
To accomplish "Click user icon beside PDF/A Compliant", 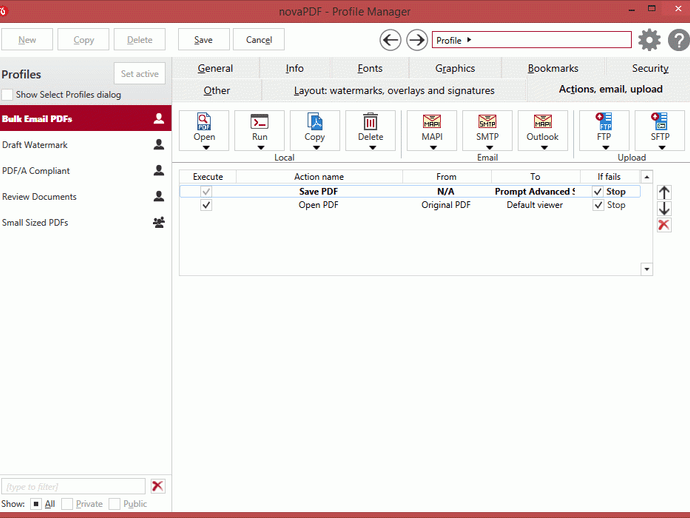I will tap(159, 170).
